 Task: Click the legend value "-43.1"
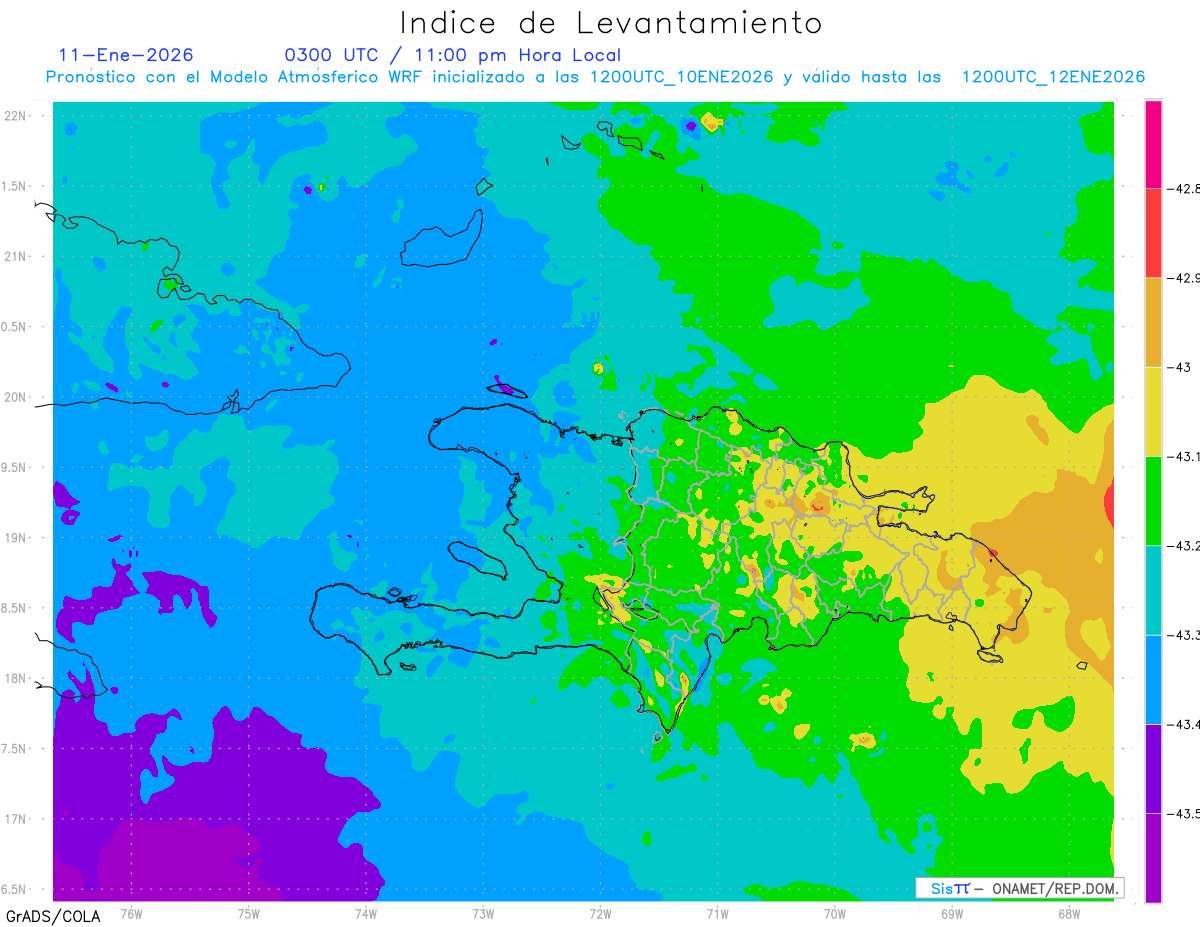point(1184,457)
